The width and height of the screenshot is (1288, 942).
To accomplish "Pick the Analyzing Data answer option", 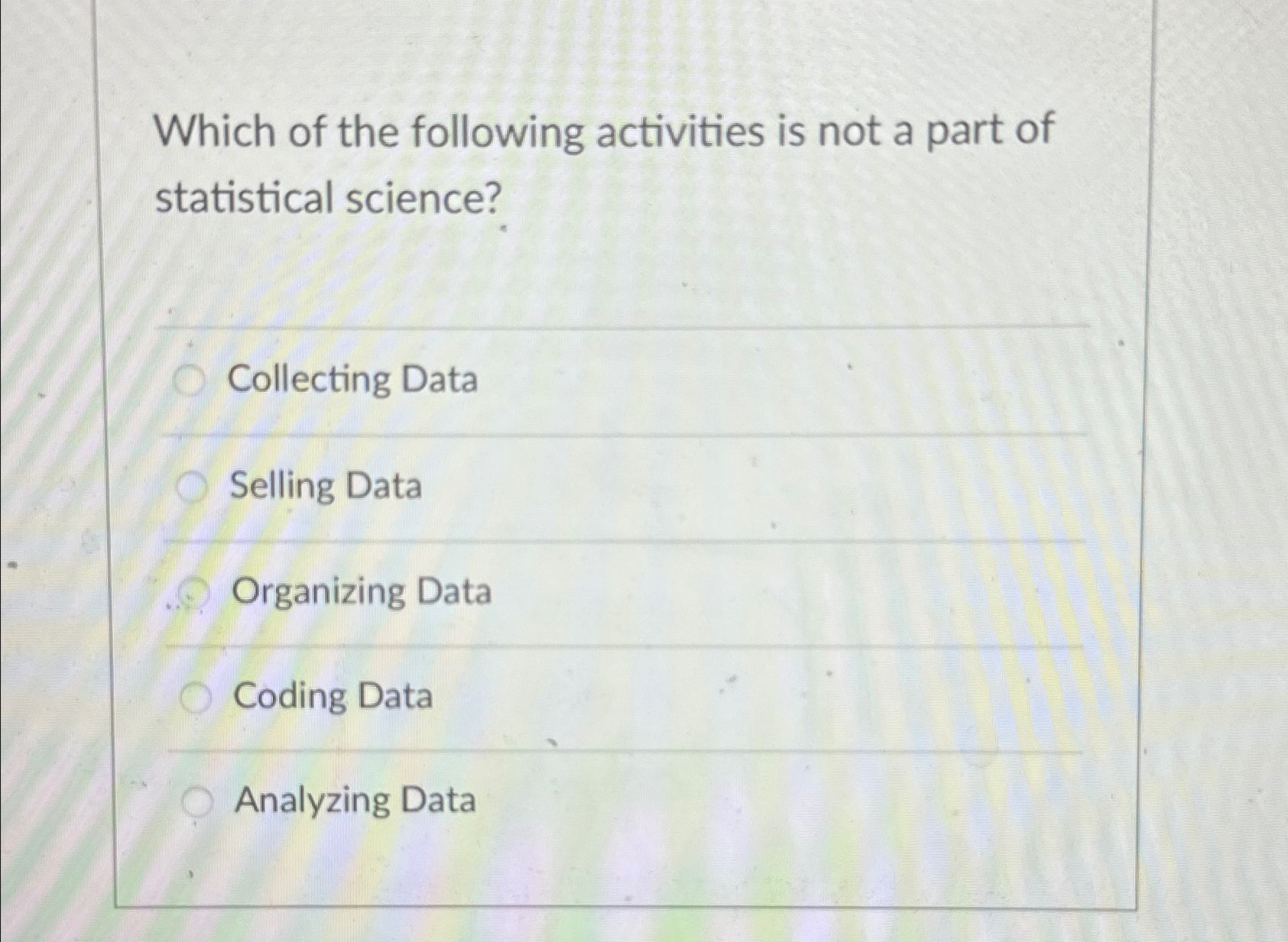I will click(x=198, y=802).
